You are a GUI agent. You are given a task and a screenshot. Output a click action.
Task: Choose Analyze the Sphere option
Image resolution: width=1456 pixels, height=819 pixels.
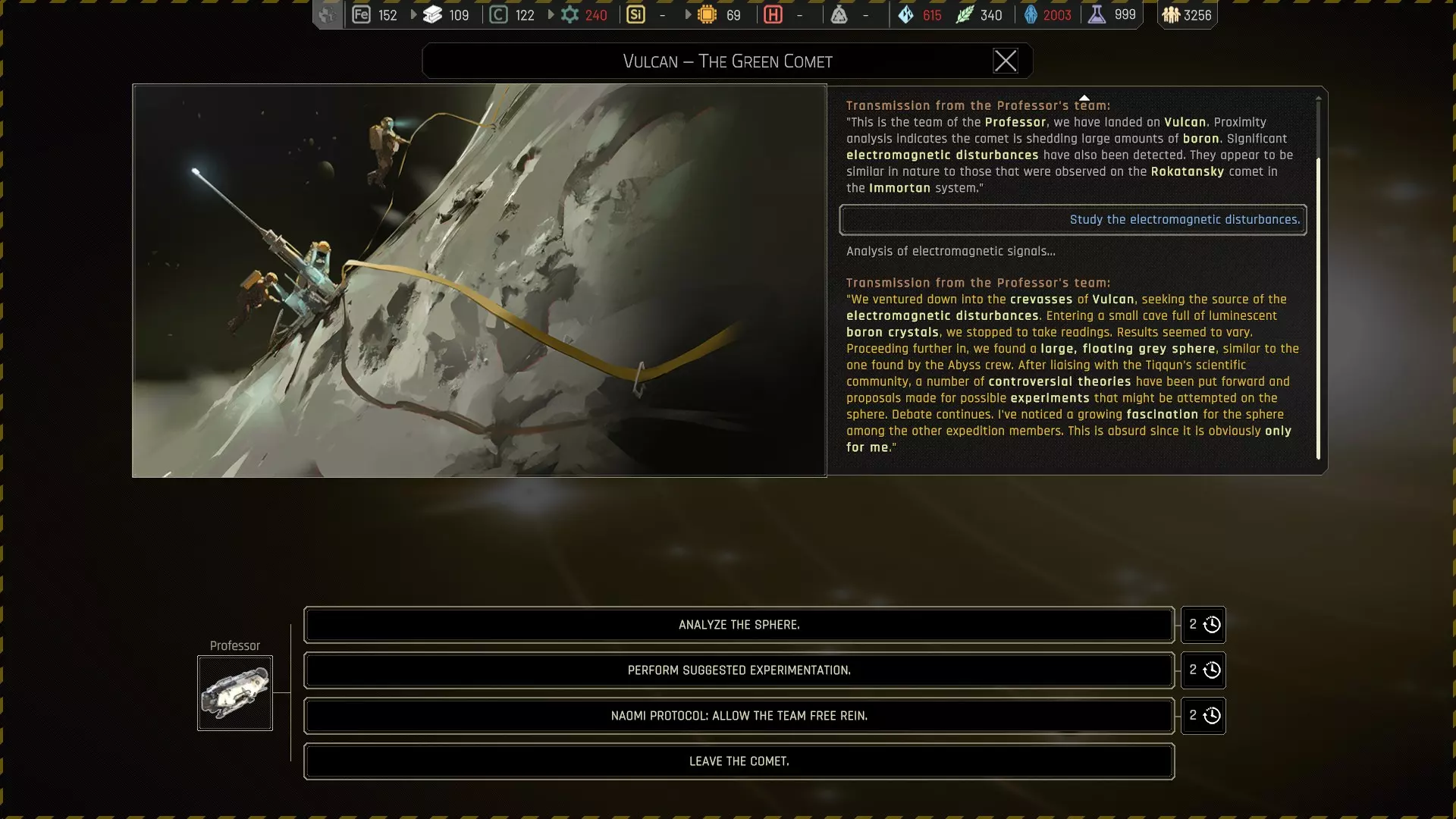point(739,625)
